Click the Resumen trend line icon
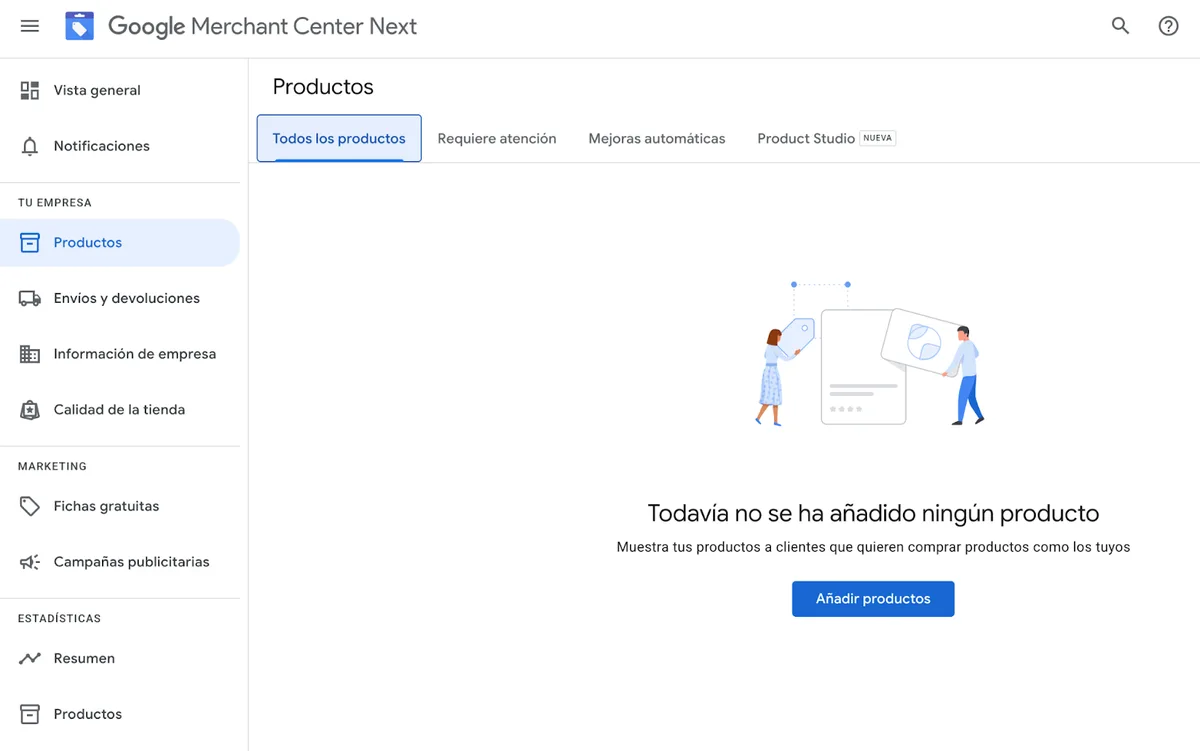This screenshot has width=1200, height=751. click(x=30, y=658)
